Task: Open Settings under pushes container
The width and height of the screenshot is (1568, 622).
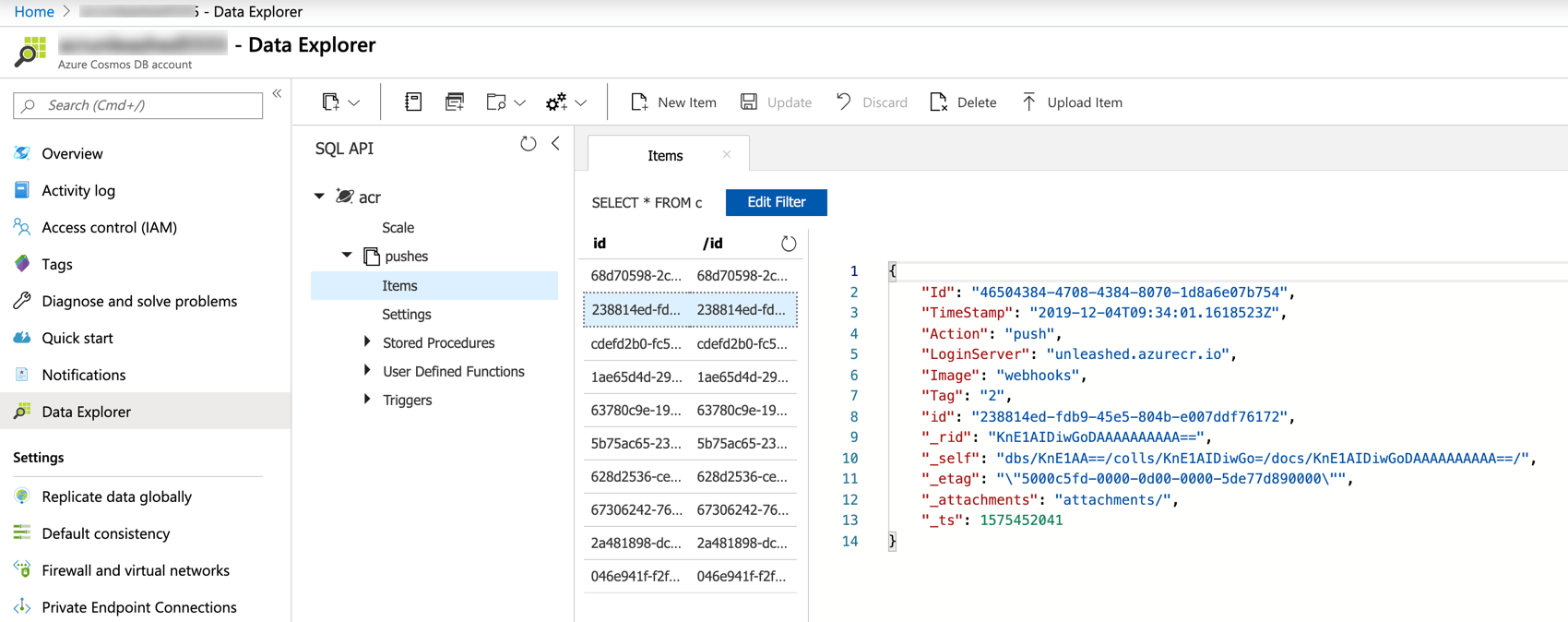Action: [x=407, y=314]
